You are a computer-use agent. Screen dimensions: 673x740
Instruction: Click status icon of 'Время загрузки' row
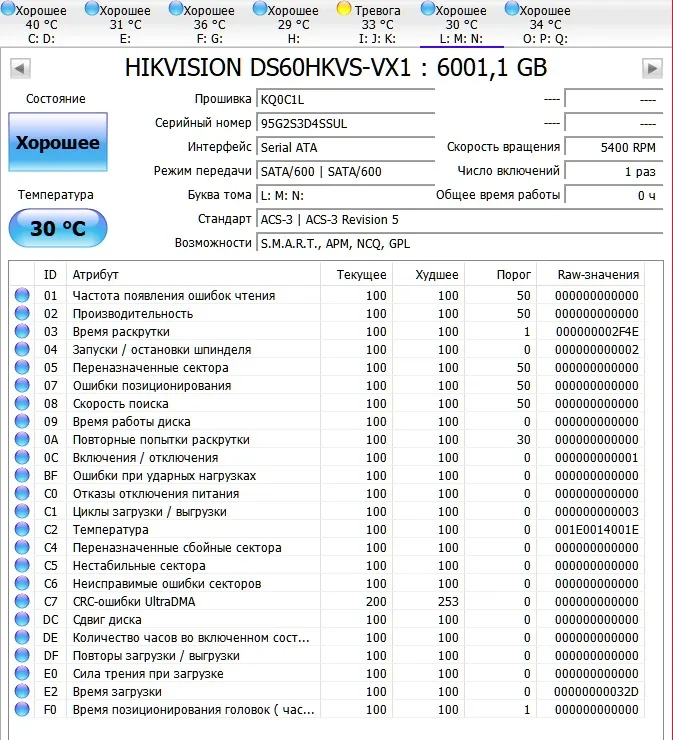(22, 691)
